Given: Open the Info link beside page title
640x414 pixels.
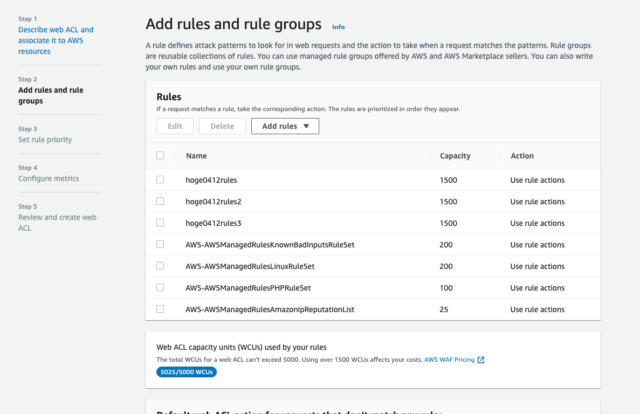Looking at the screenshot, I should tap(338, 27).
